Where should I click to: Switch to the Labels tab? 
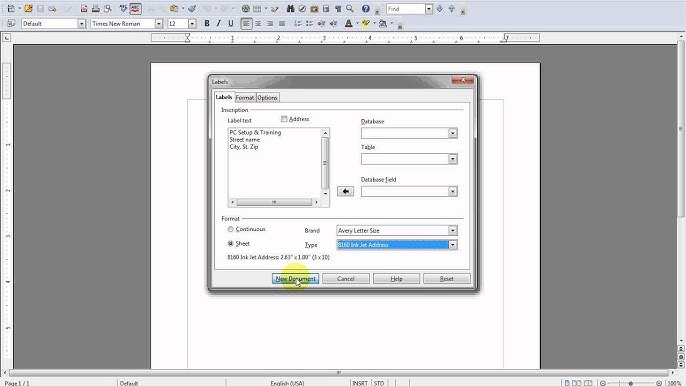coord(224,97)
